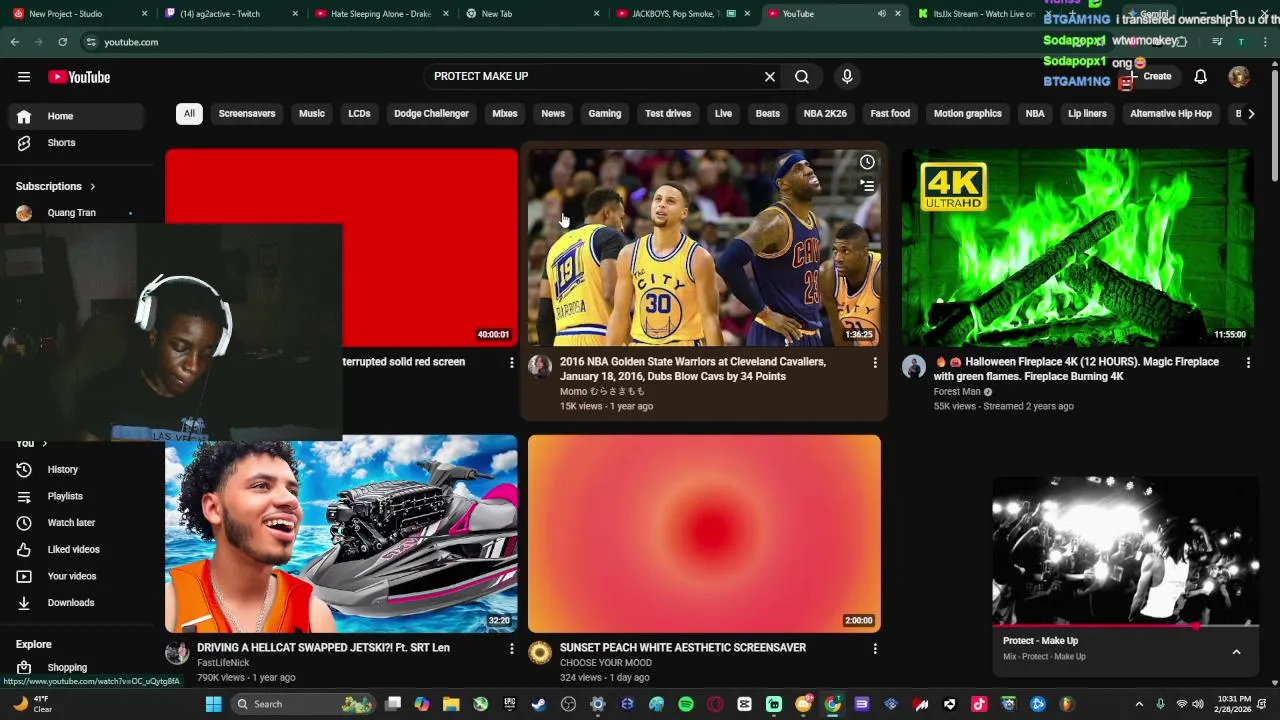
Task: Select the All filter chip
Action: point(189,114)
